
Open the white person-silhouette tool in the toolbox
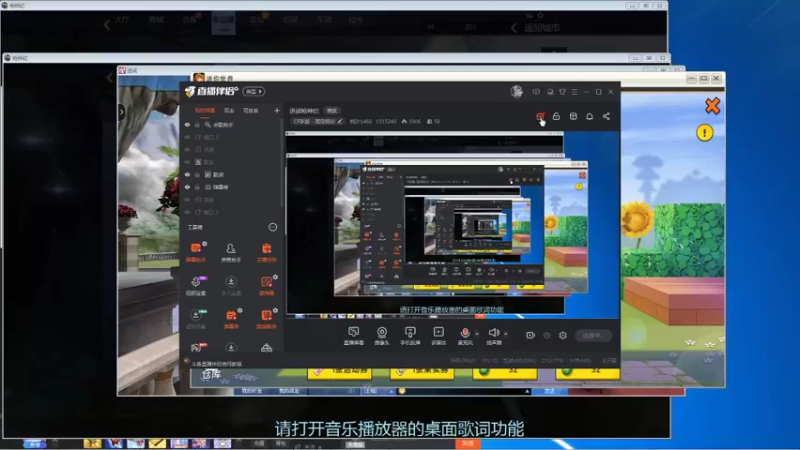231,252
